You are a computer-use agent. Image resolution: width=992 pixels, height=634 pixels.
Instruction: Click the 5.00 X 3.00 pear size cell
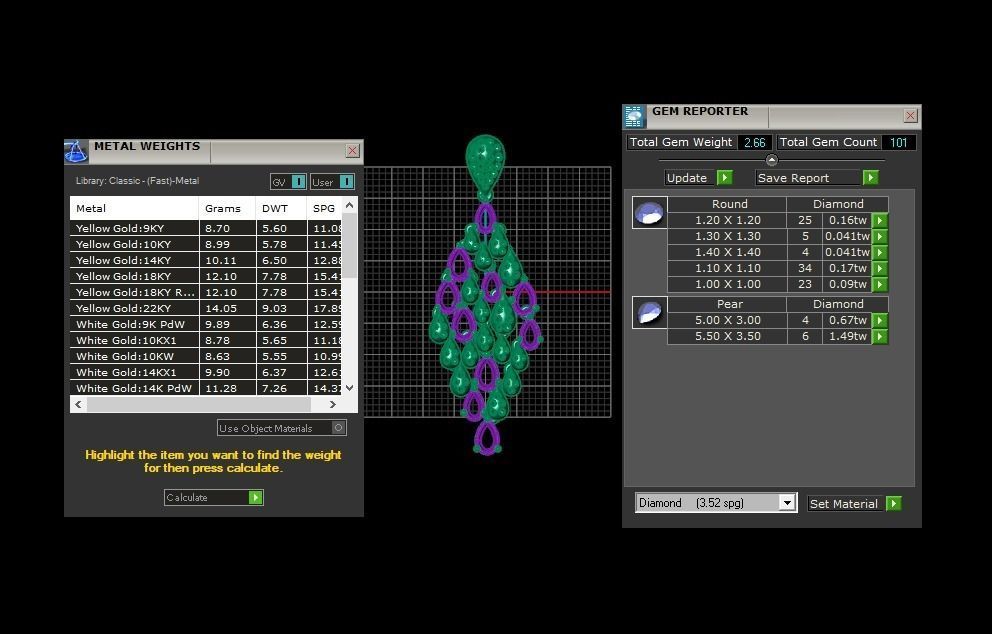point(728,320)
